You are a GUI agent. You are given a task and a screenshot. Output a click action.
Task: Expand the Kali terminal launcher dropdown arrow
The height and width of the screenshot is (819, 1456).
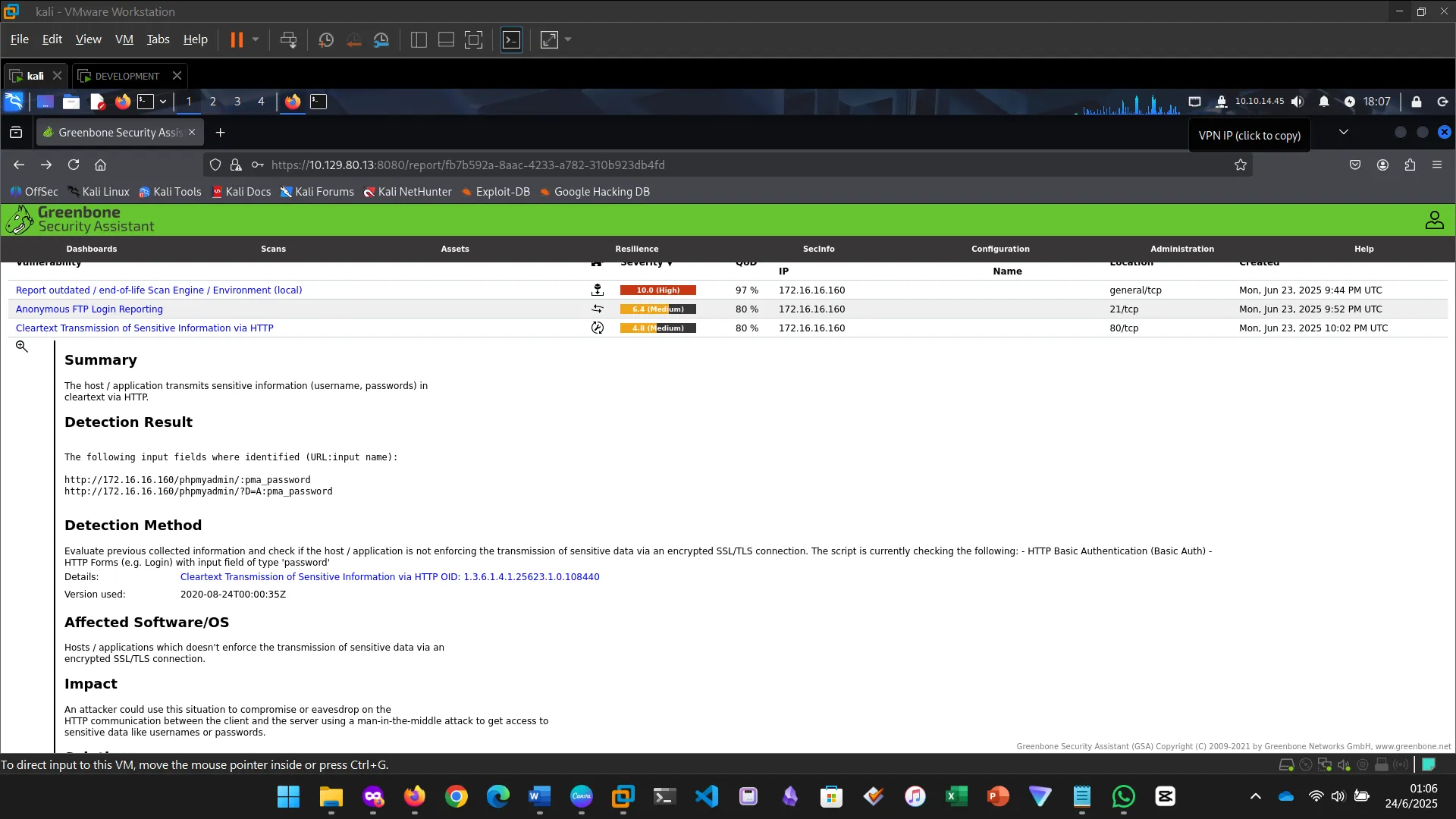tap(163, 102)
